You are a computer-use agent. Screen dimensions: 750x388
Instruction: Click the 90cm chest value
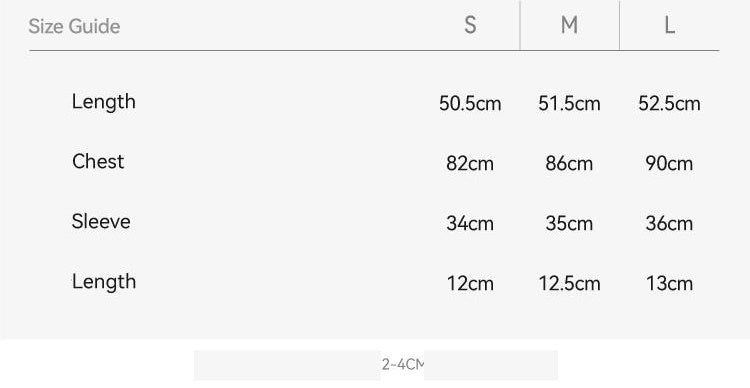669,164
